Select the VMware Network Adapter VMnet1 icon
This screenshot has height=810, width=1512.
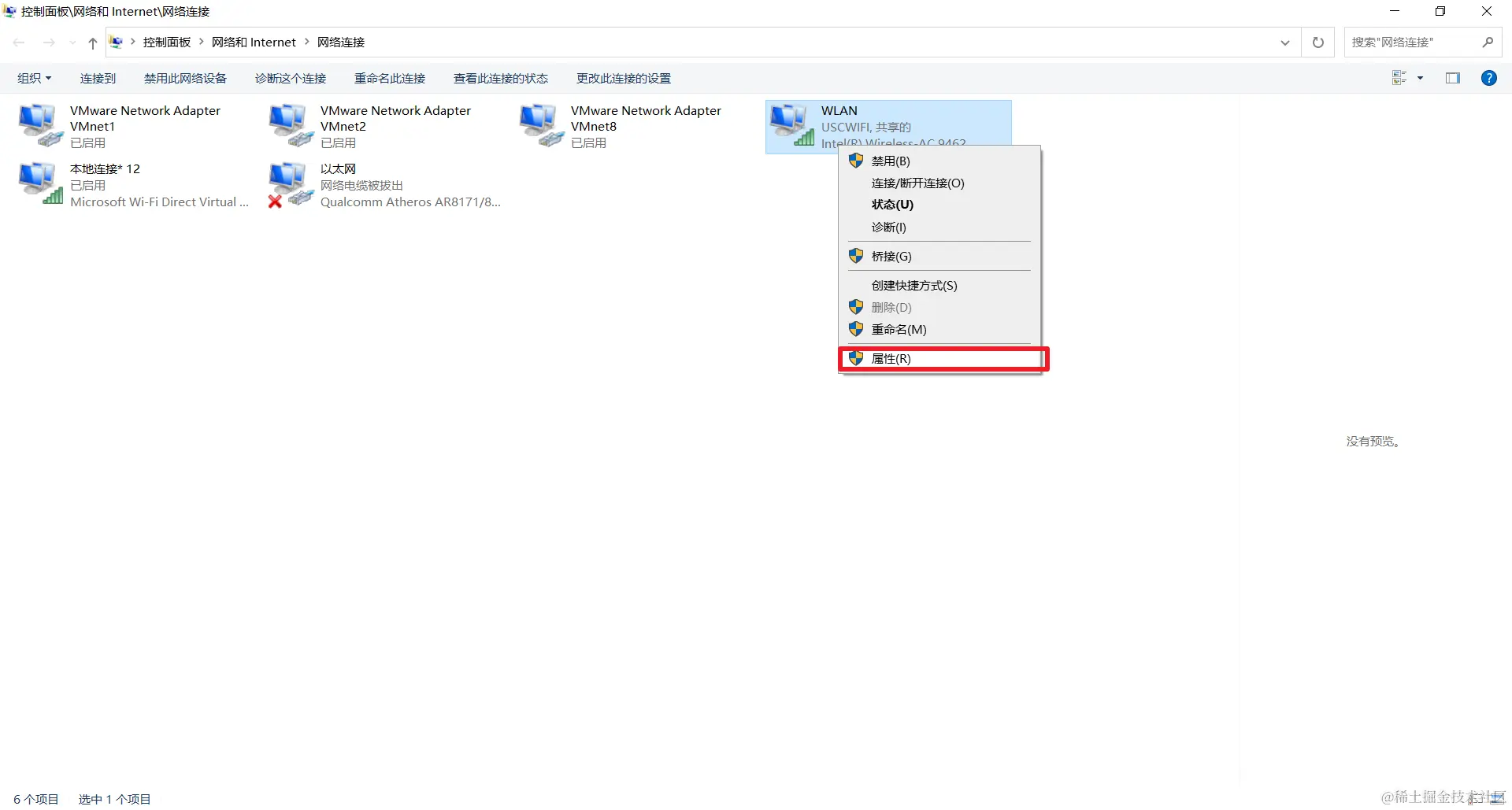pyautogui.click(x=40, y=126)
